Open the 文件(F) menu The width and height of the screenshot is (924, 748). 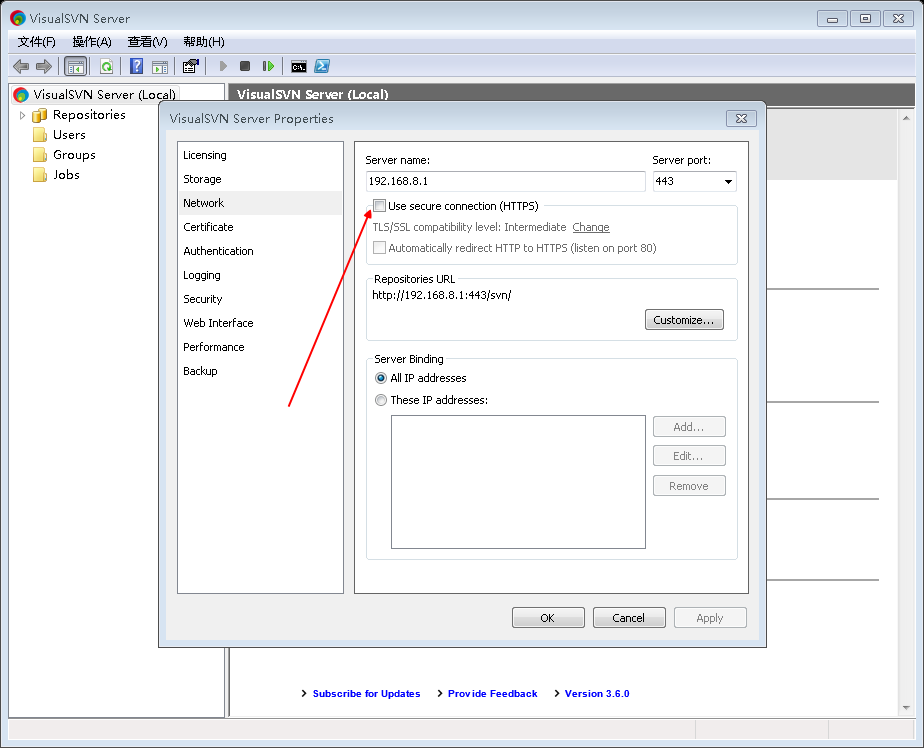(37, 42)
